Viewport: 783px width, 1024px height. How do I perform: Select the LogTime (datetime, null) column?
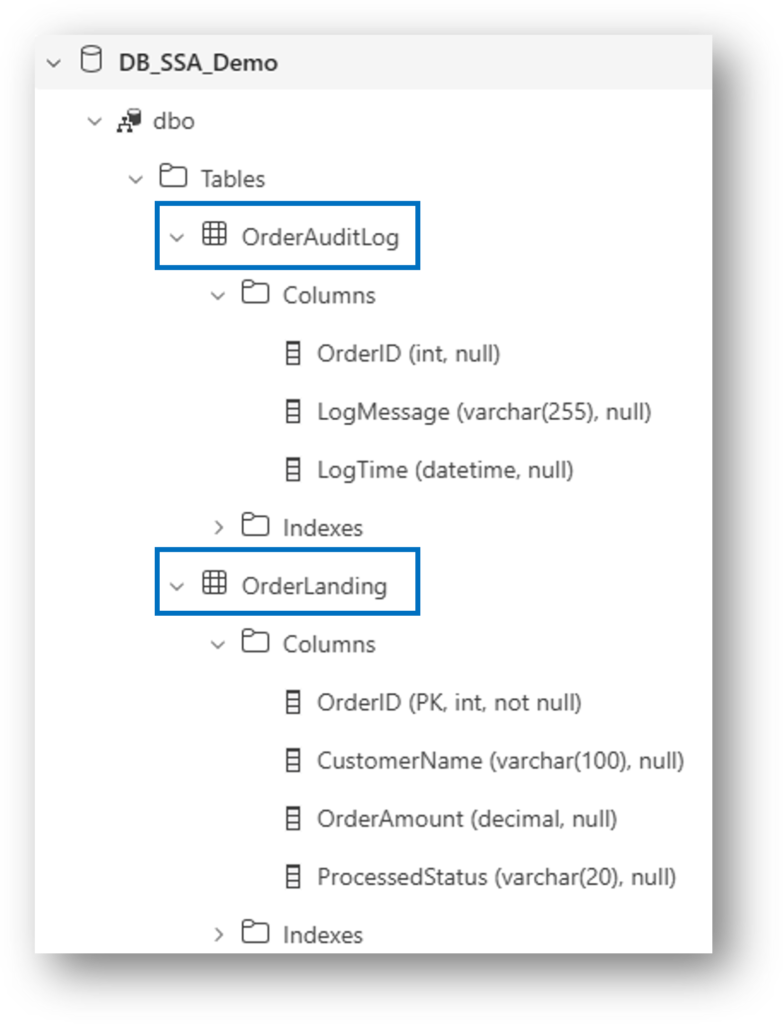445,469
